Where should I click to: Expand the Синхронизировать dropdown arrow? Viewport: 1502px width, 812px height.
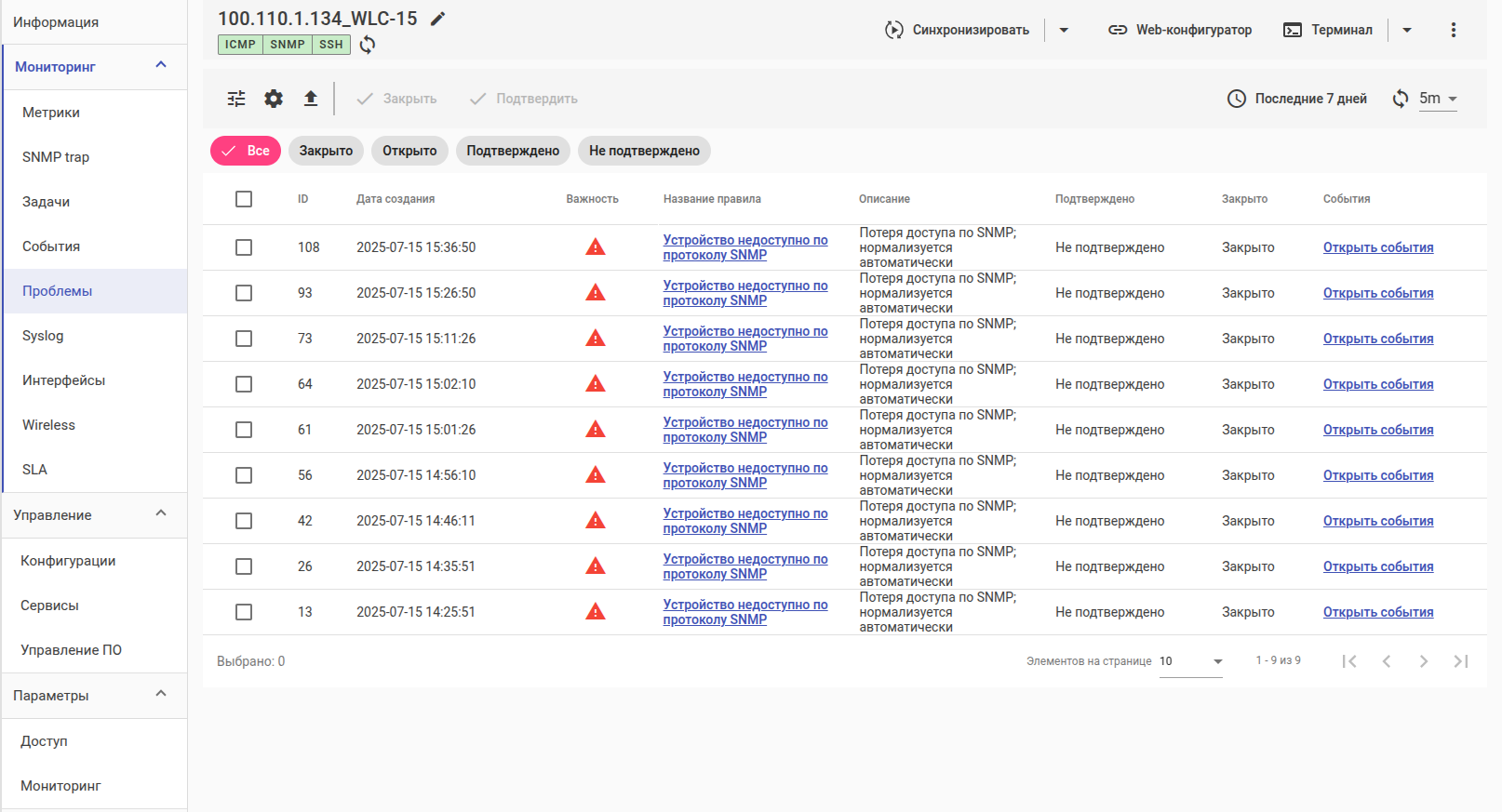pos(1064,30)
